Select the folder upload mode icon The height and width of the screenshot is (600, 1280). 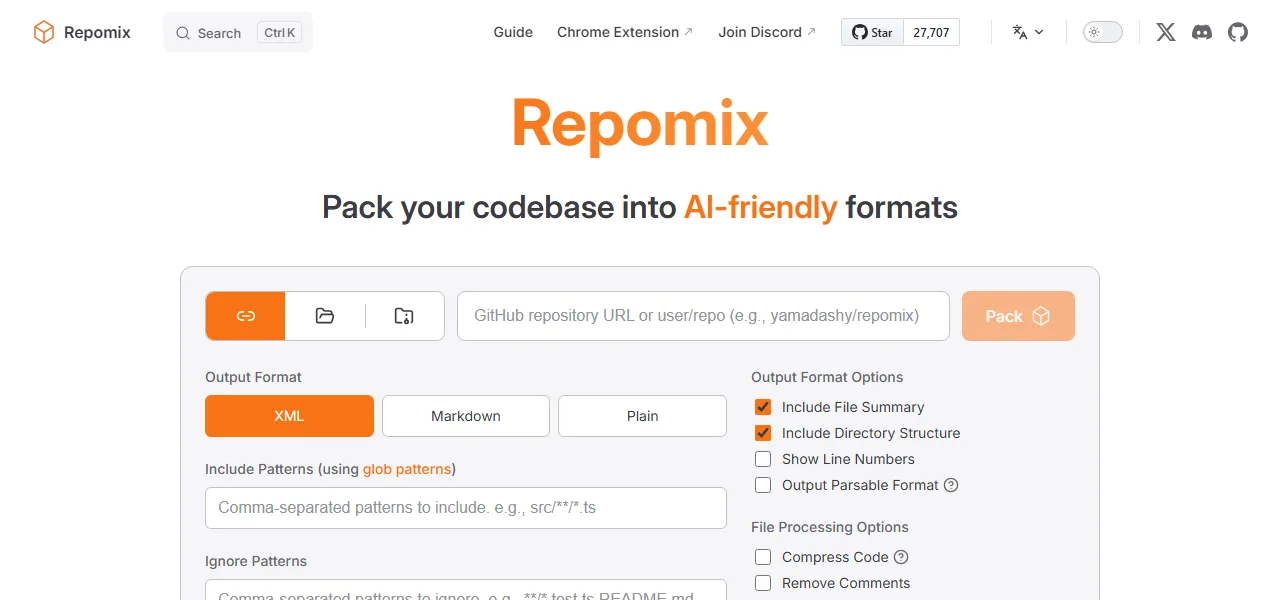pyautogui.click(x=325, y=316)
